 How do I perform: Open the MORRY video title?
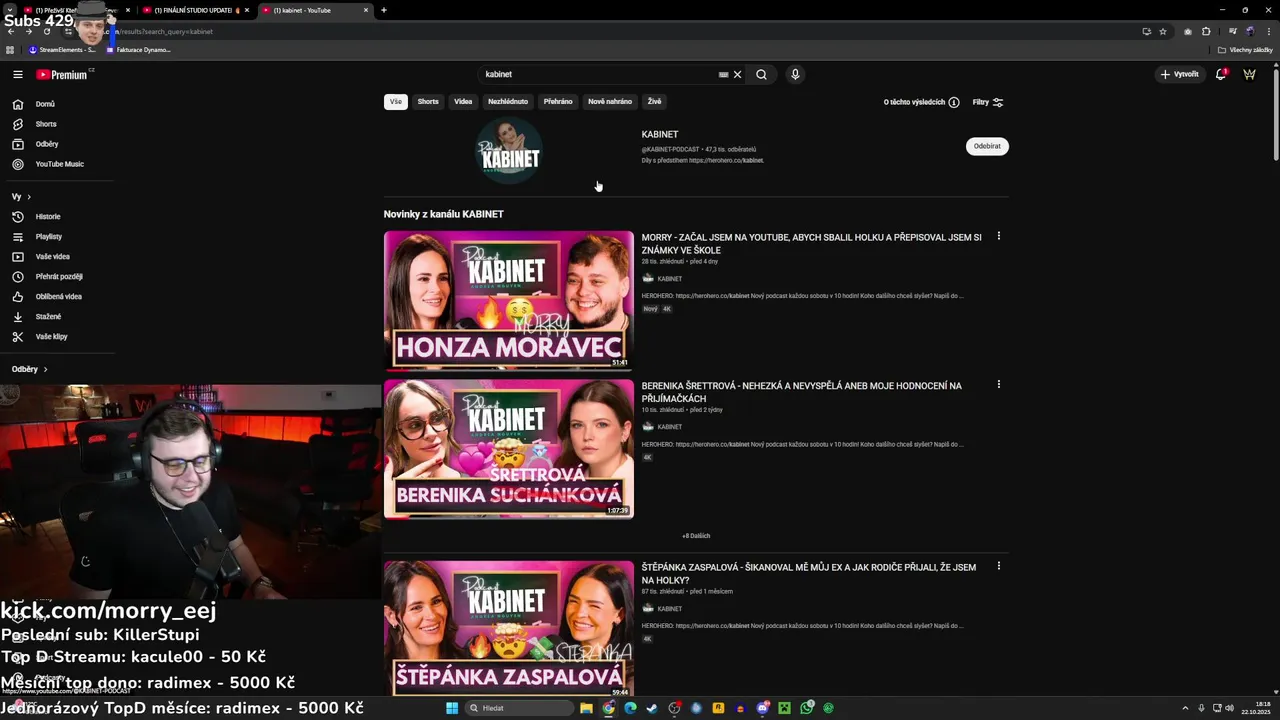[811, 243]
